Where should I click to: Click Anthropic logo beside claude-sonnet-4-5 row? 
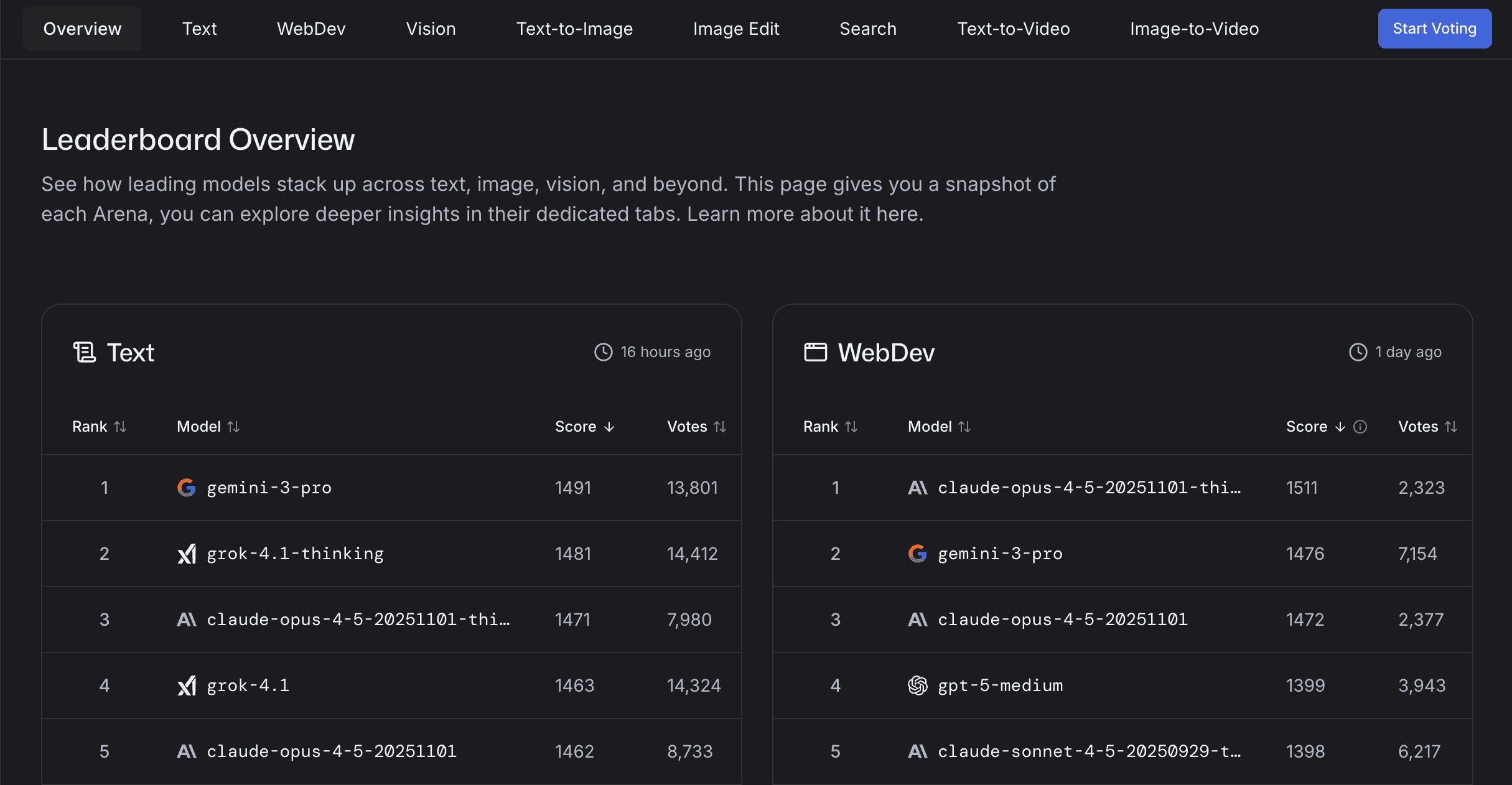[917, 751]
